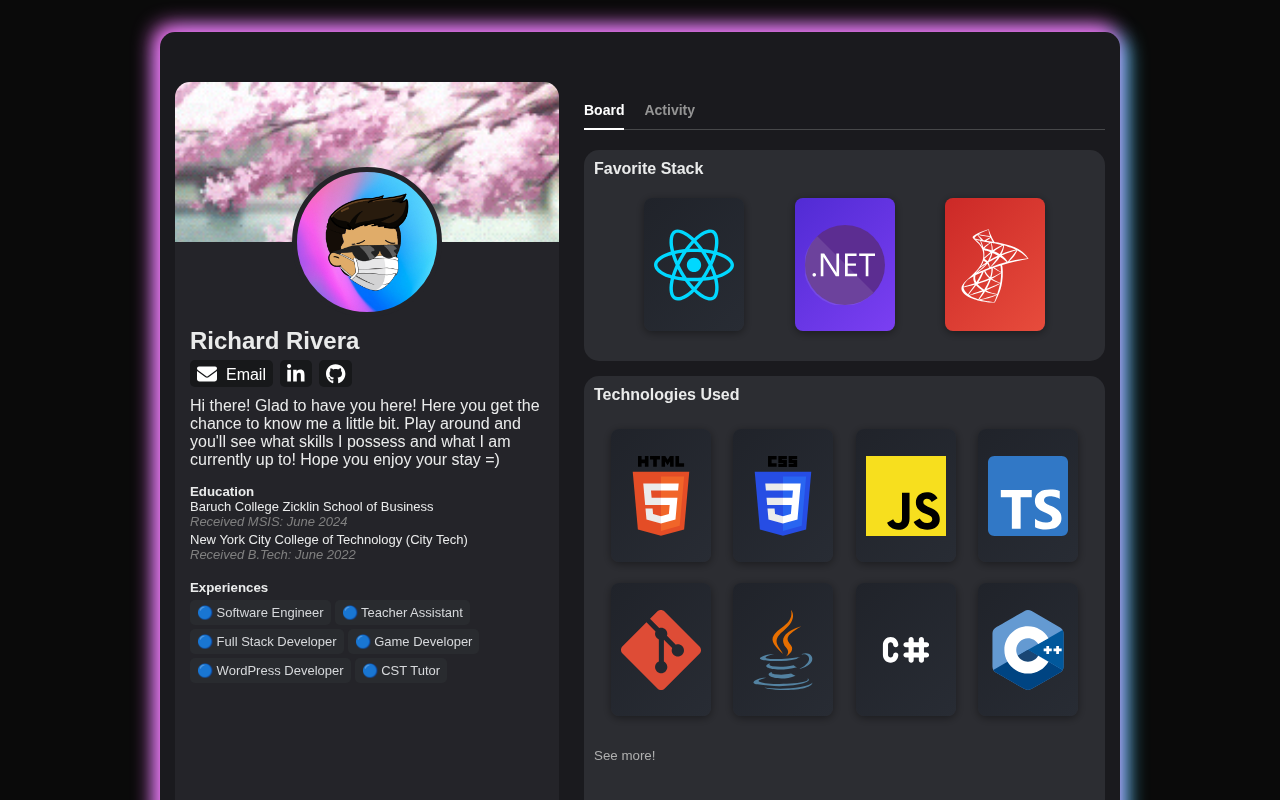The image size is (1280, 800).
Task: Click the Technologies Used heading
Action: (x=666, y=395)
